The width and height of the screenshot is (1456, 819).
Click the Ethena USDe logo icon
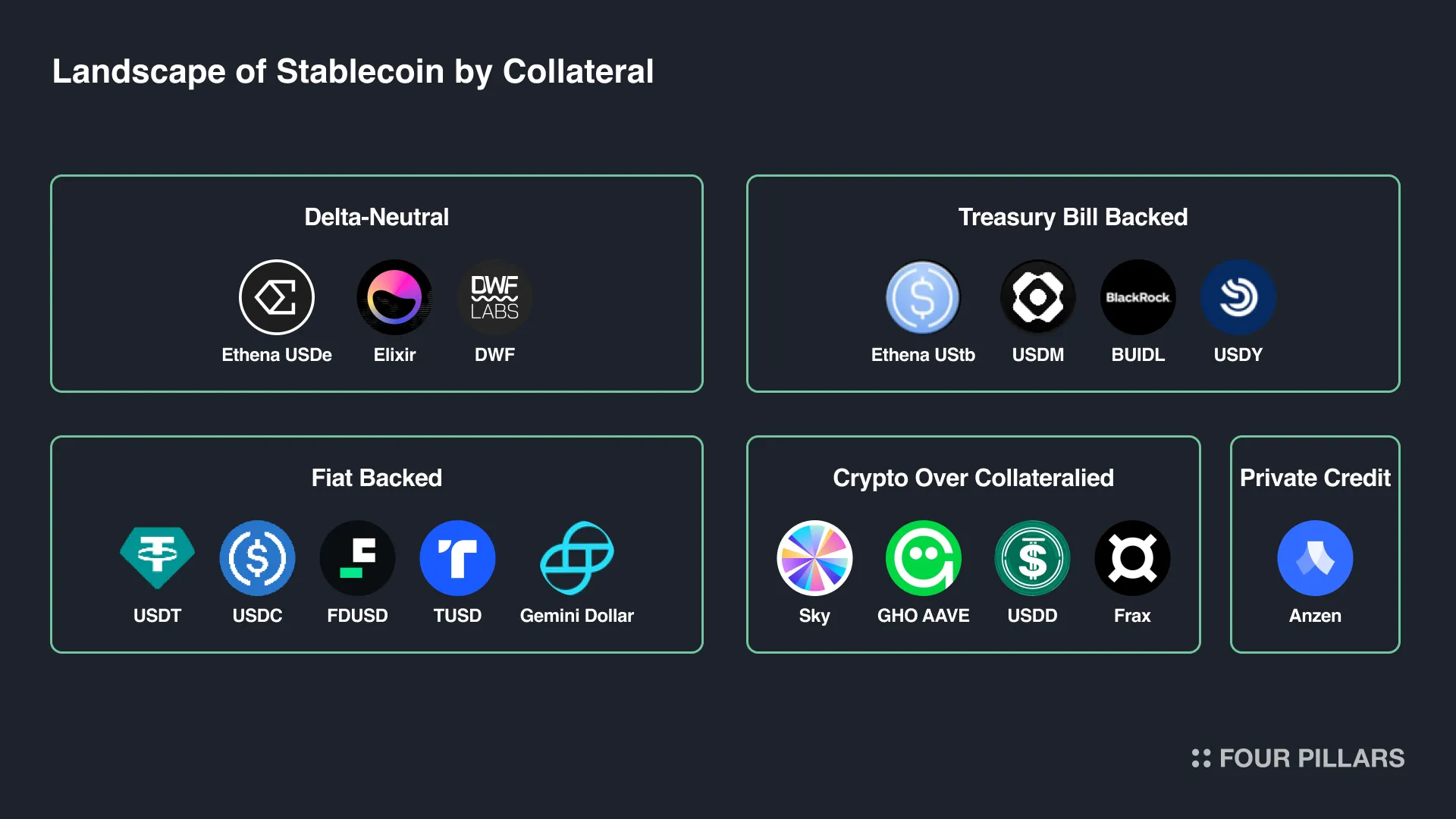277,297
